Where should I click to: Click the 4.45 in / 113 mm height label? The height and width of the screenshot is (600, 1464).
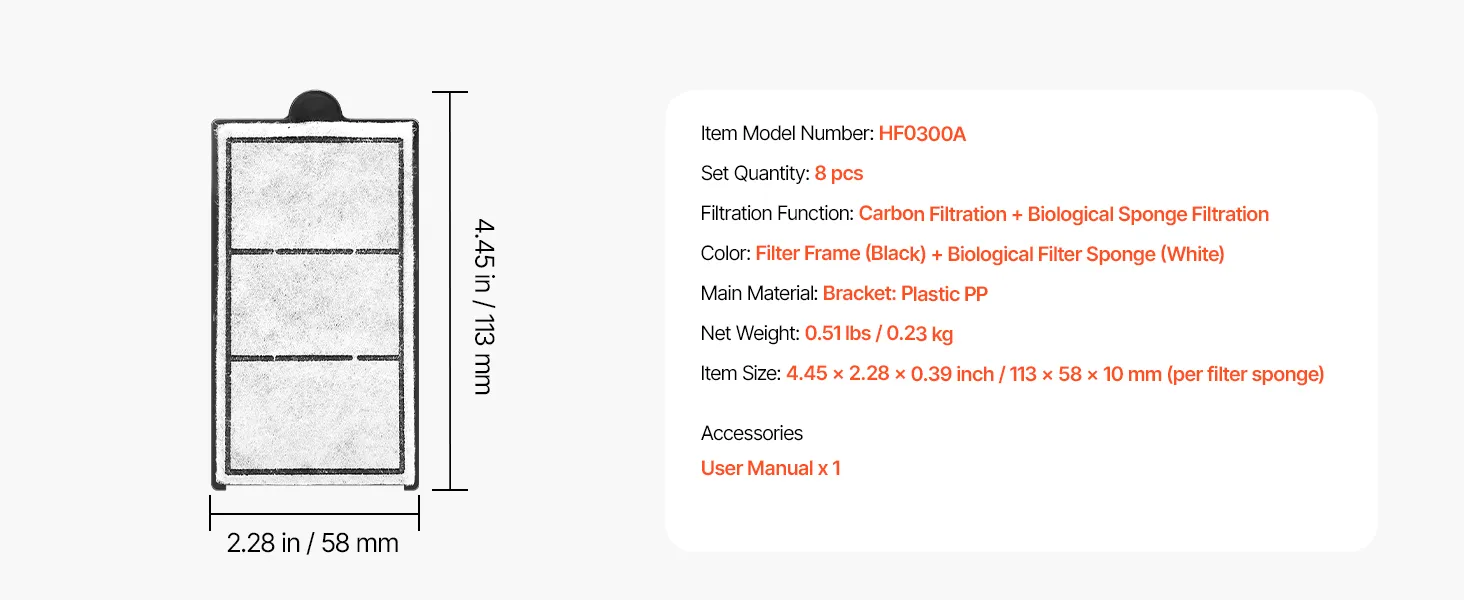(x=484, y=306)
